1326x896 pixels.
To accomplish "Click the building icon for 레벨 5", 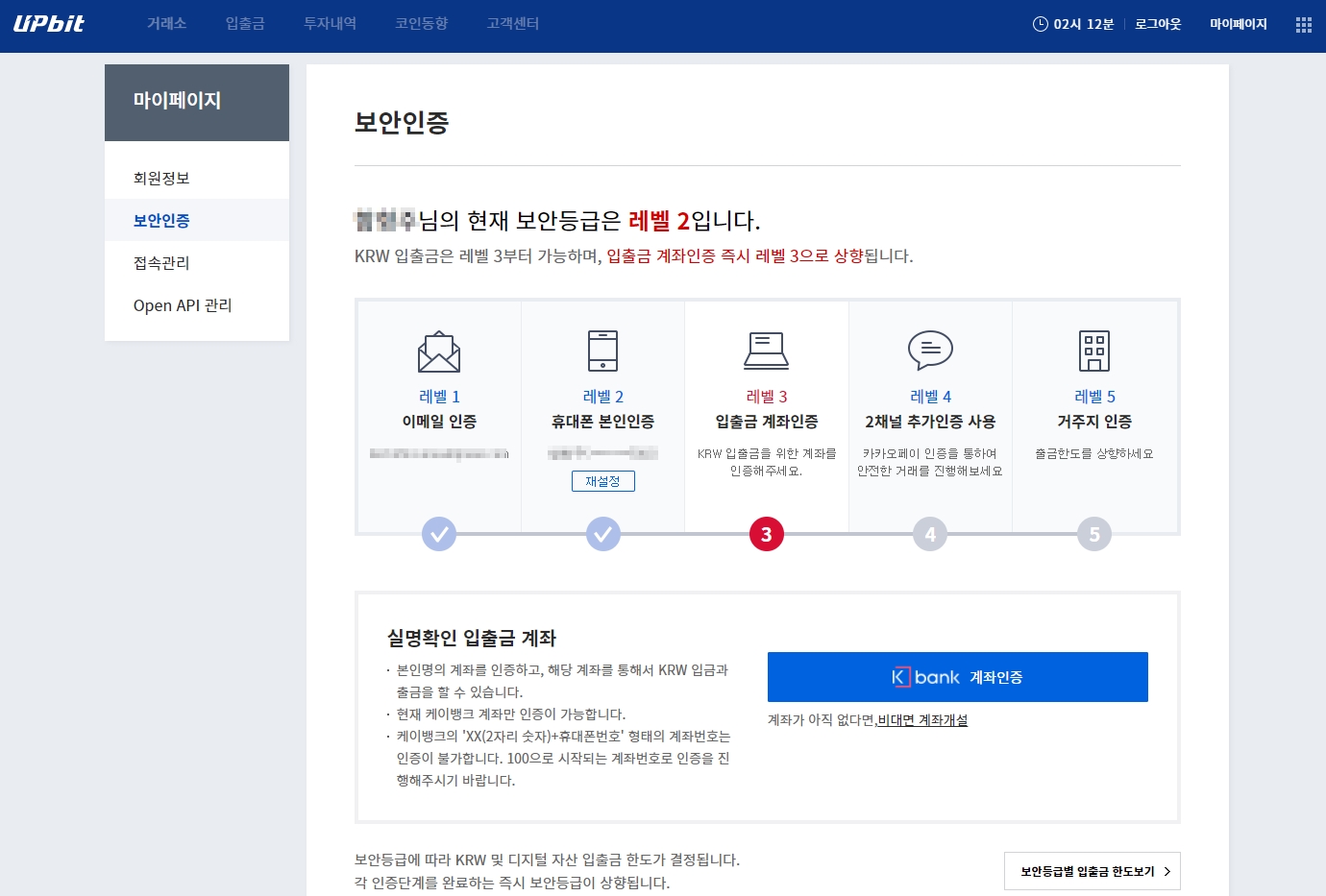I will click(1094, 351).
